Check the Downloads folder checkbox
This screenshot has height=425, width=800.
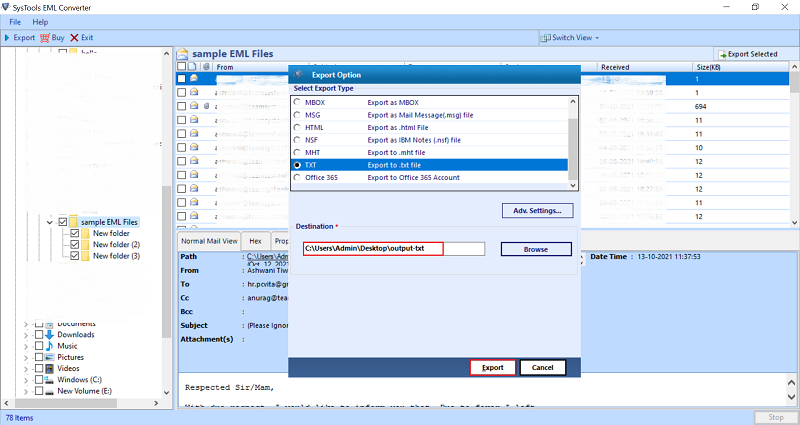coord(39,335)
